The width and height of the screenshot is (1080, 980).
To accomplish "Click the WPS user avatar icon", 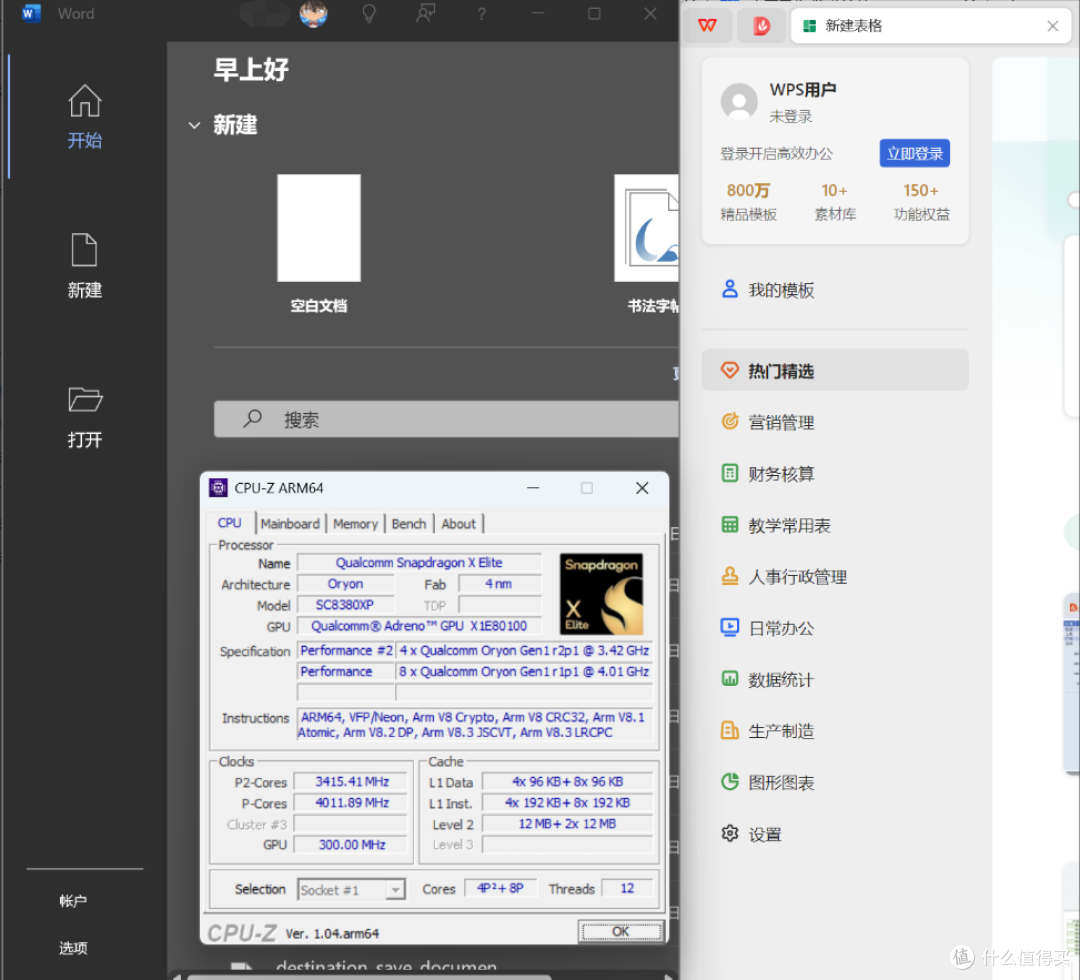I will pos(739,101).
